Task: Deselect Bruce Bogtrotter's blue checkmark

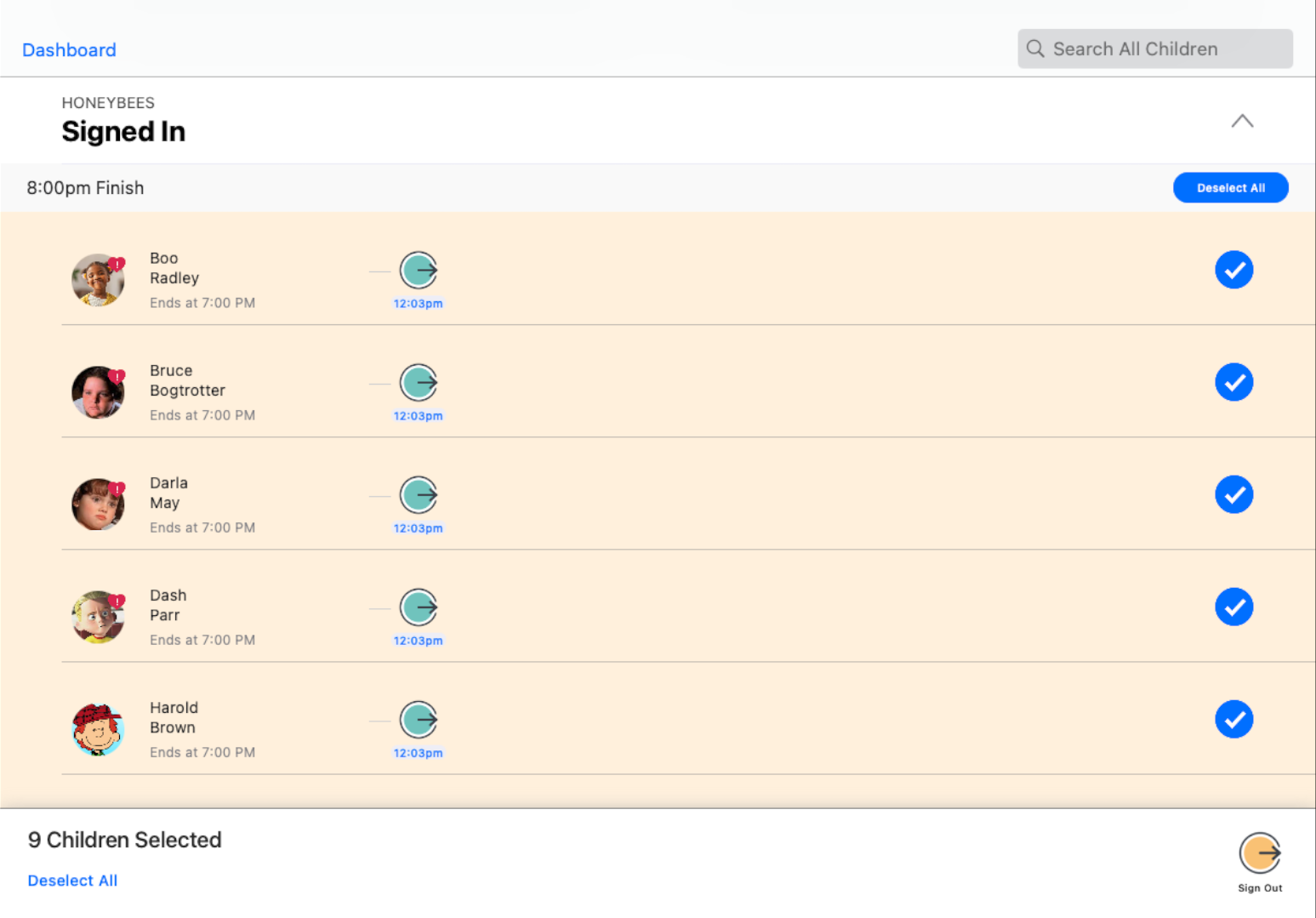Action: [1233, 383]
